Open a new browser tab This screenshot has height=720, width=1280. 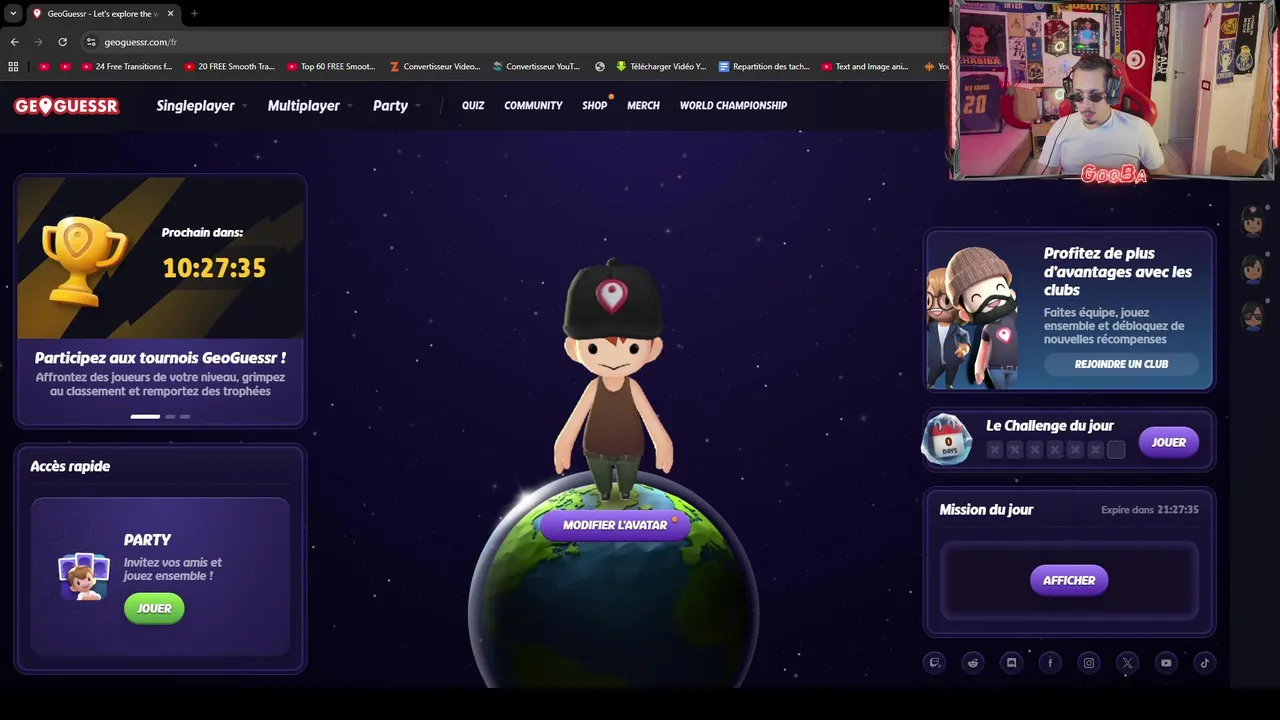coord(194,14)
